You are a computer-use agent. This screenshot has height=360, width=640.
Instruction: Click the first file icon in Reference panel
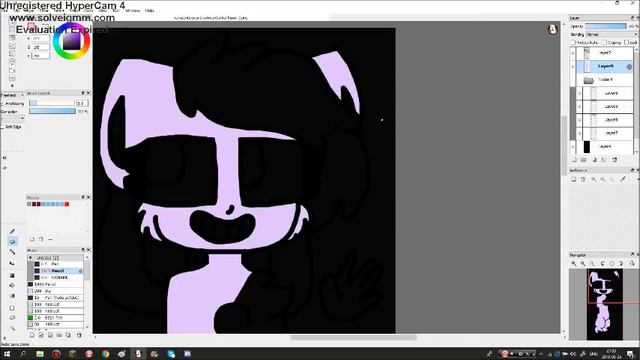tap(574, 179)
